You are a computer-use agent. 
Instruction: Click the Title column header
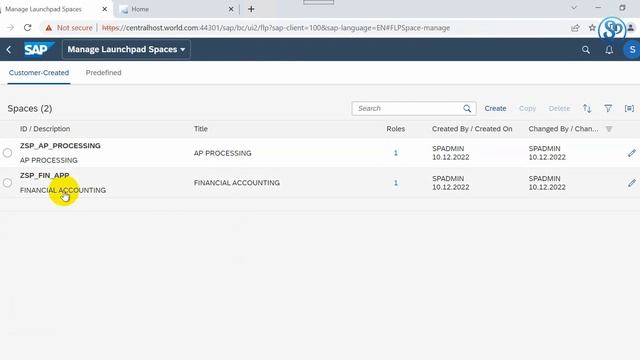tap(201, 129)
